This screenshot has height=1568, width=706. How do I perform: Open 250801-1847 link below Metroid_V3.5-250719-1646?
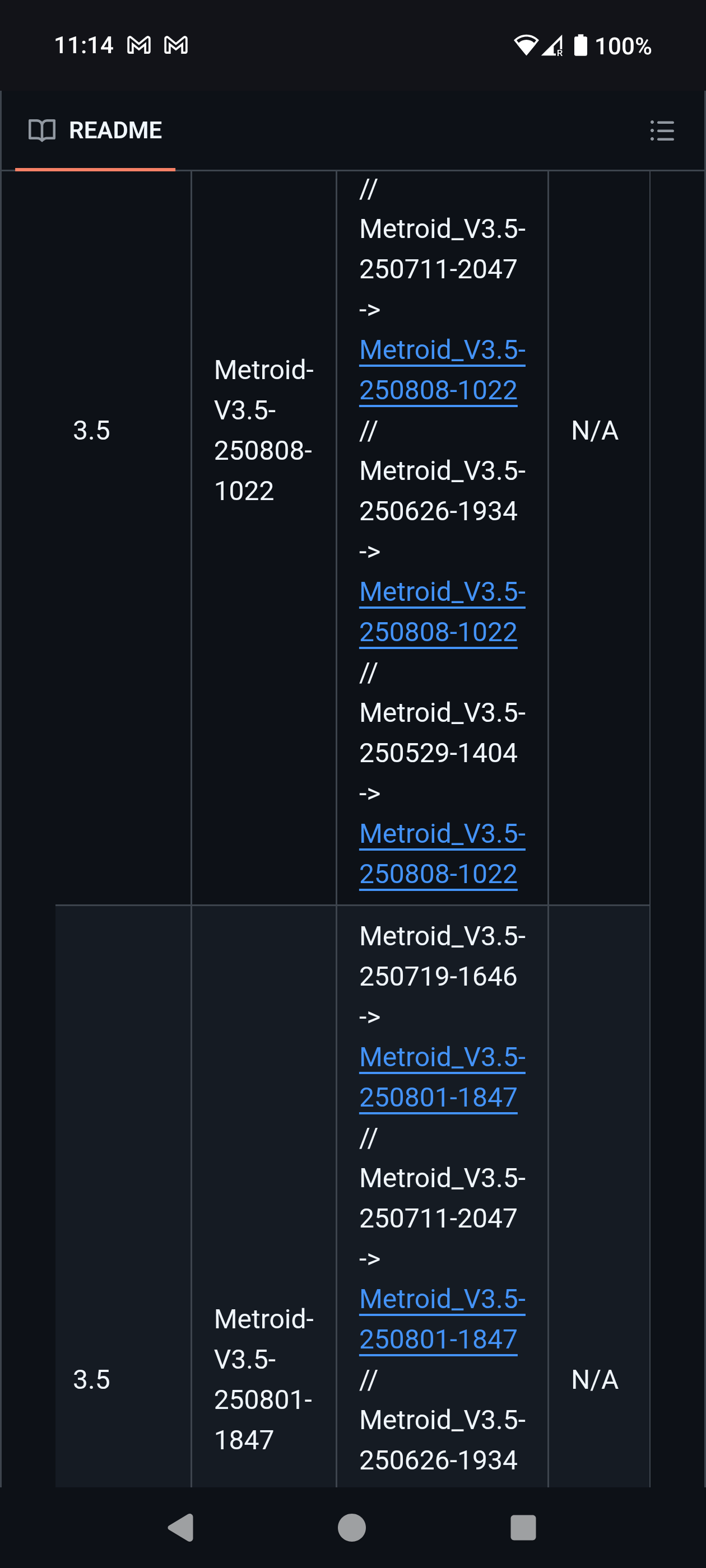[x=439, y=1077]
